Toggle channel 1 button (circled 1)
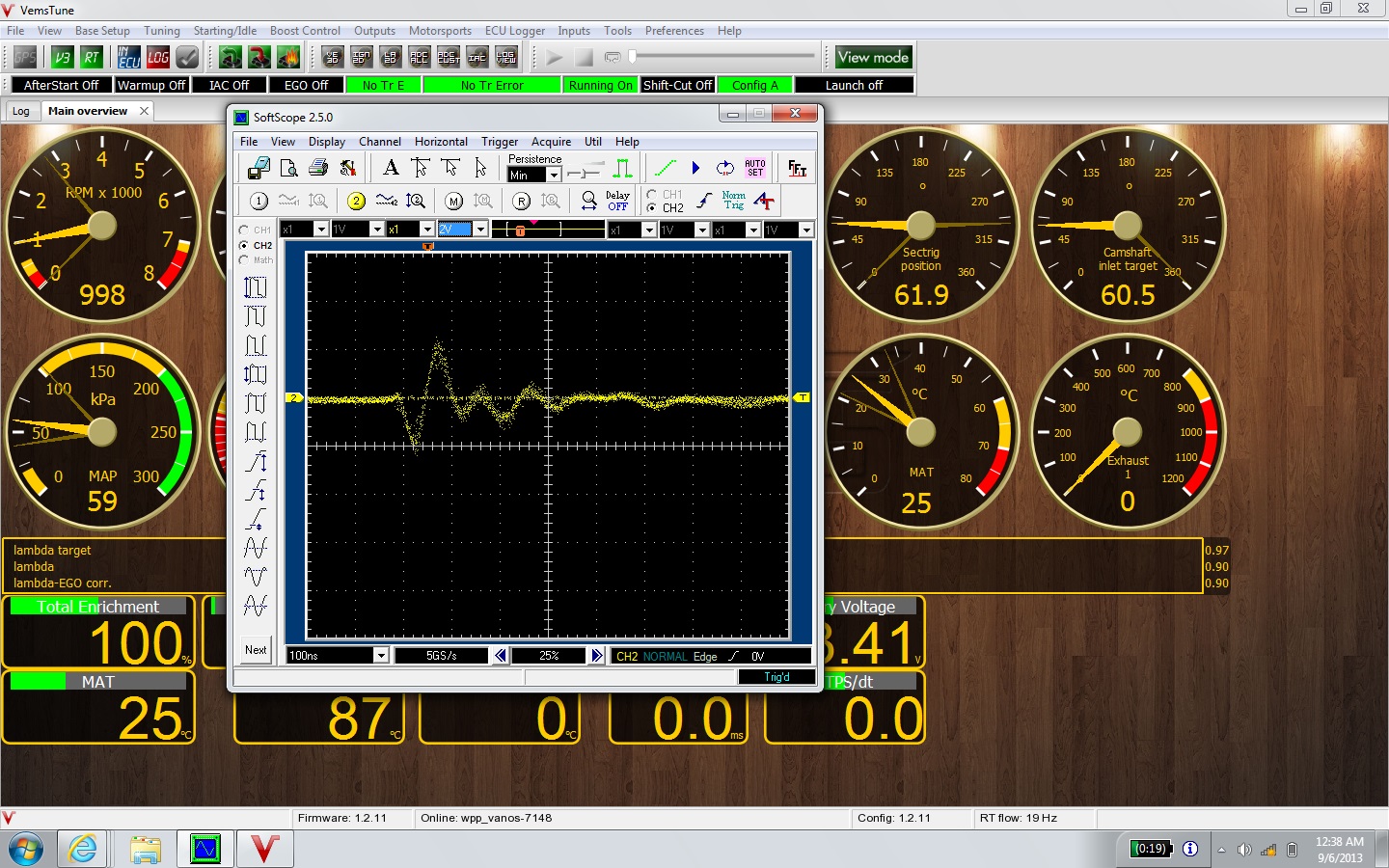This screenshot has height=868, width=1389. pos(259,201)
